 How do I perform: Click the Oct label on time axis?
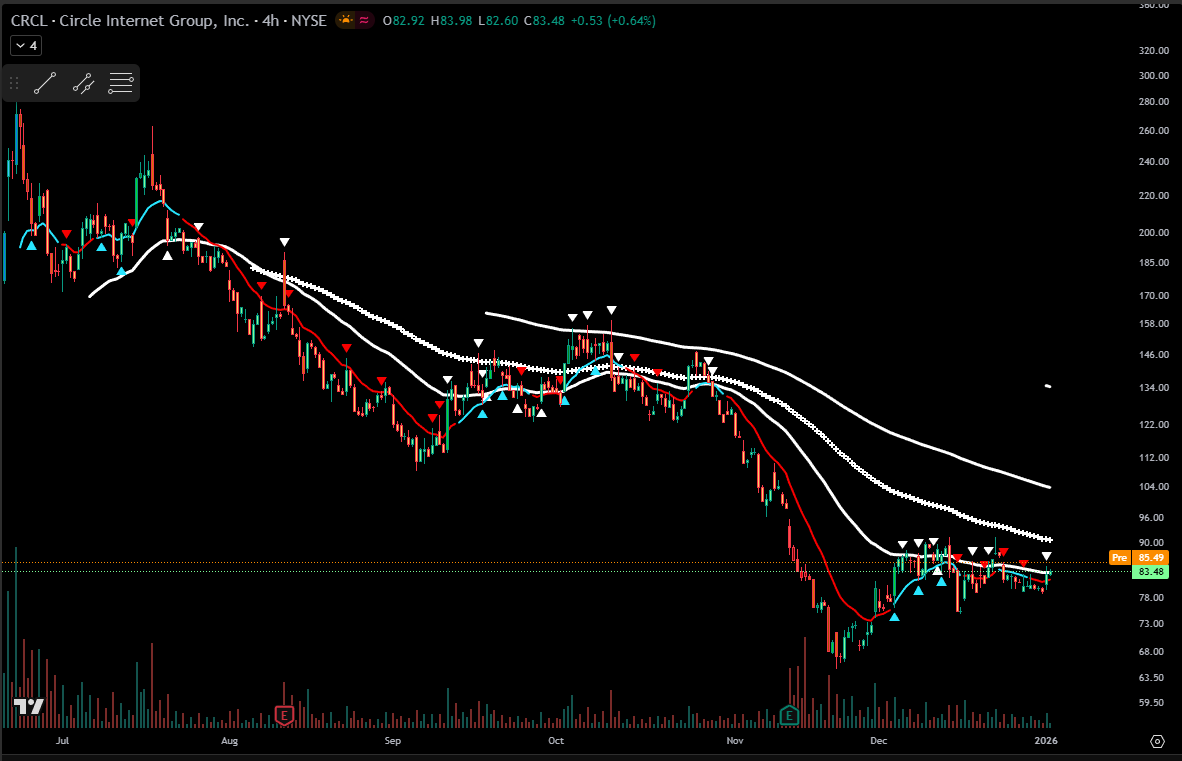pos(556,741)
